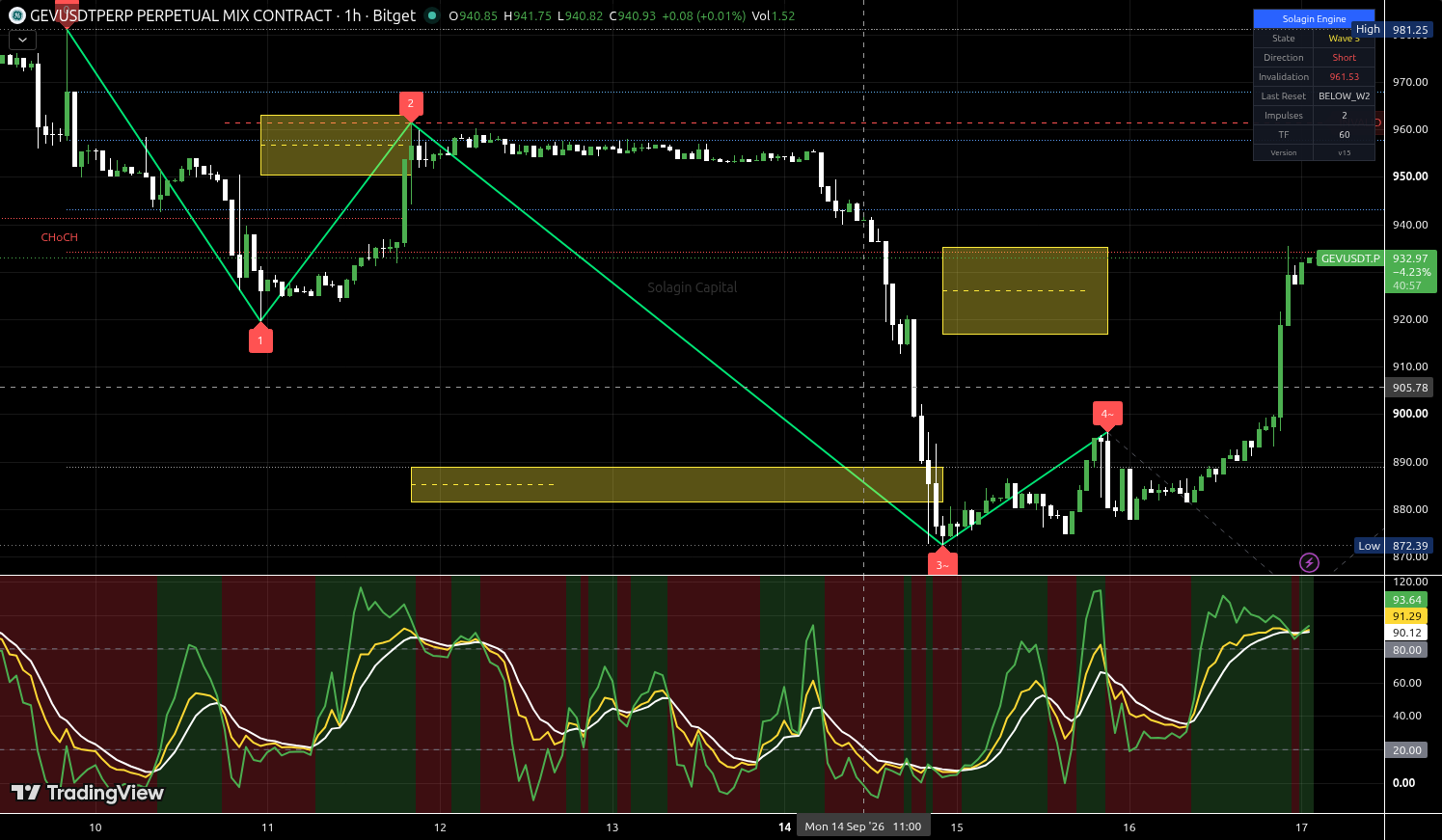Click the 12 date label on time axis
Screen dimensions: 1442x840
[x=440, y=827]
